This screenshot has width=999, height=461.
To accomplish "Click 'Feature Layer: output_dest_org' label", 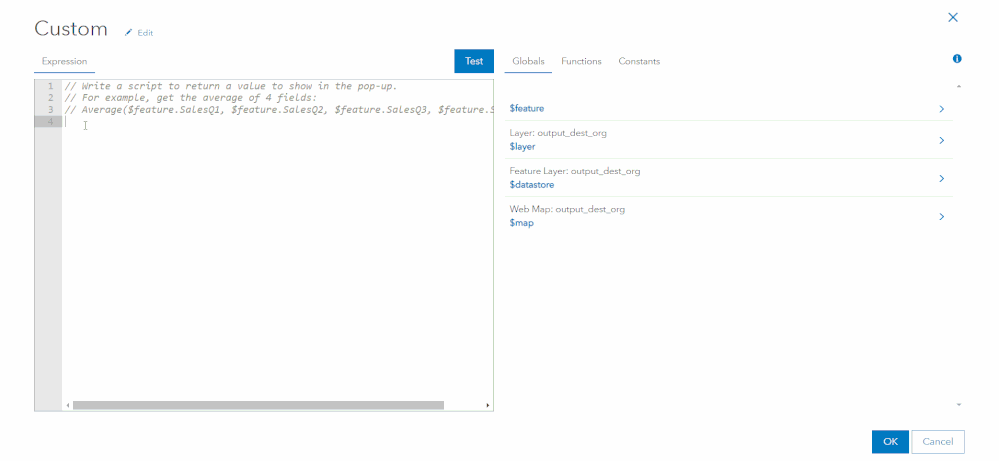I will point(575,171).
